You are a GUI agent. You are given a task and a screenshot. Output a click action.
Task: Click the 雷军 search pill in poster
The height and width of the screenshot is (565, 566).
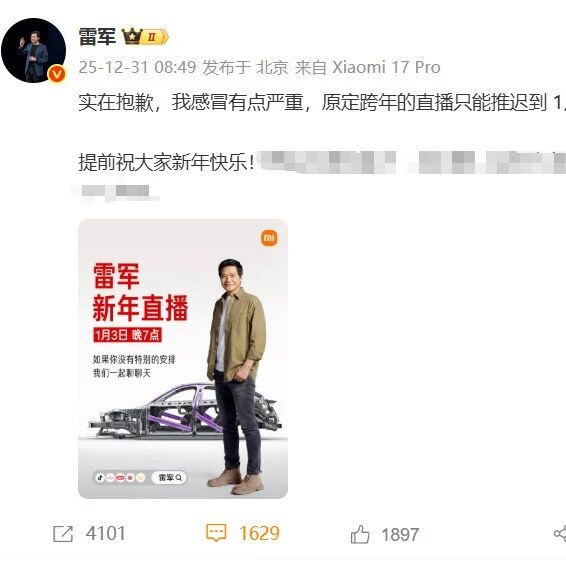tap(169, 478)
